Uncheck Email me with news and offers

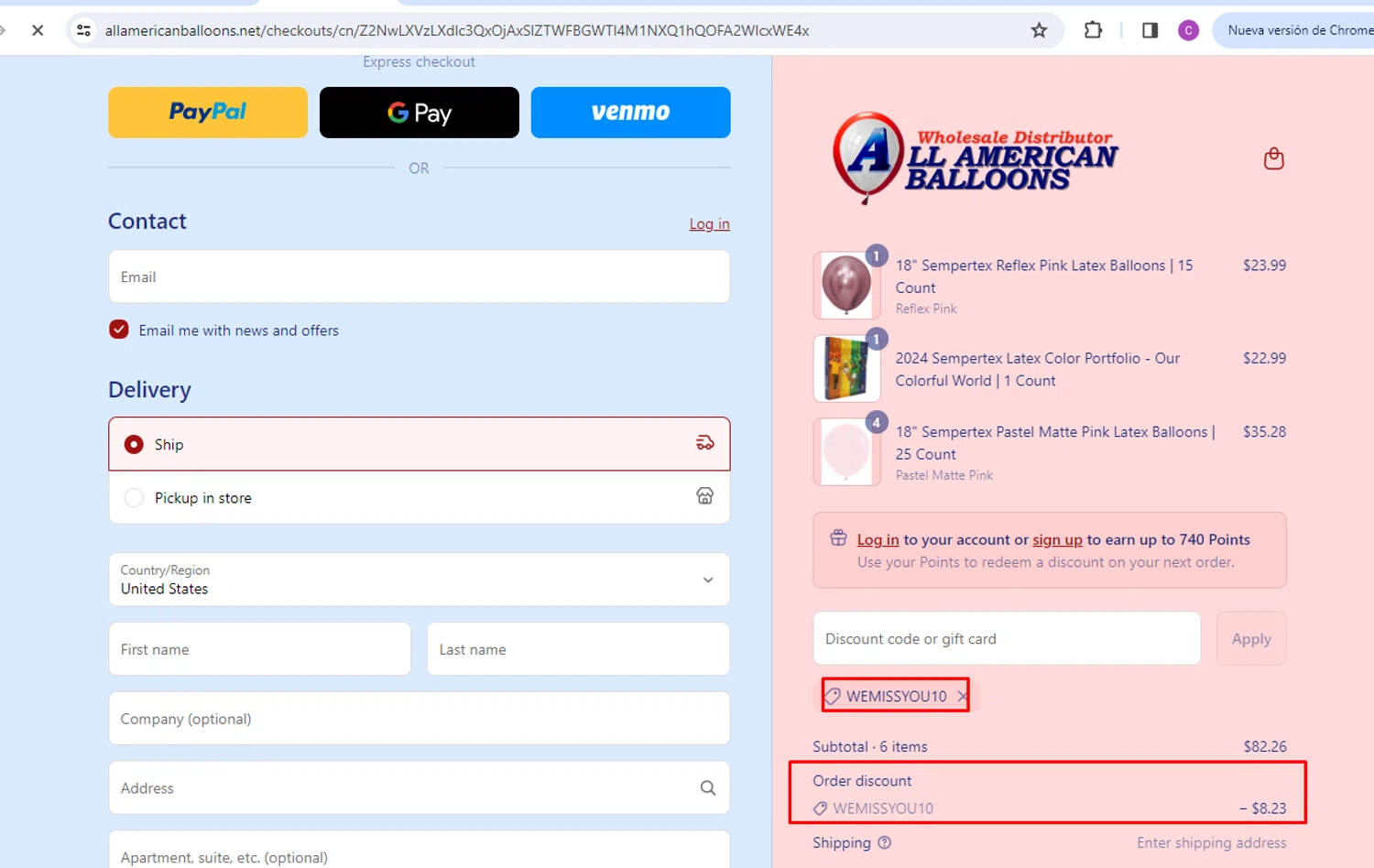[119, 330]
